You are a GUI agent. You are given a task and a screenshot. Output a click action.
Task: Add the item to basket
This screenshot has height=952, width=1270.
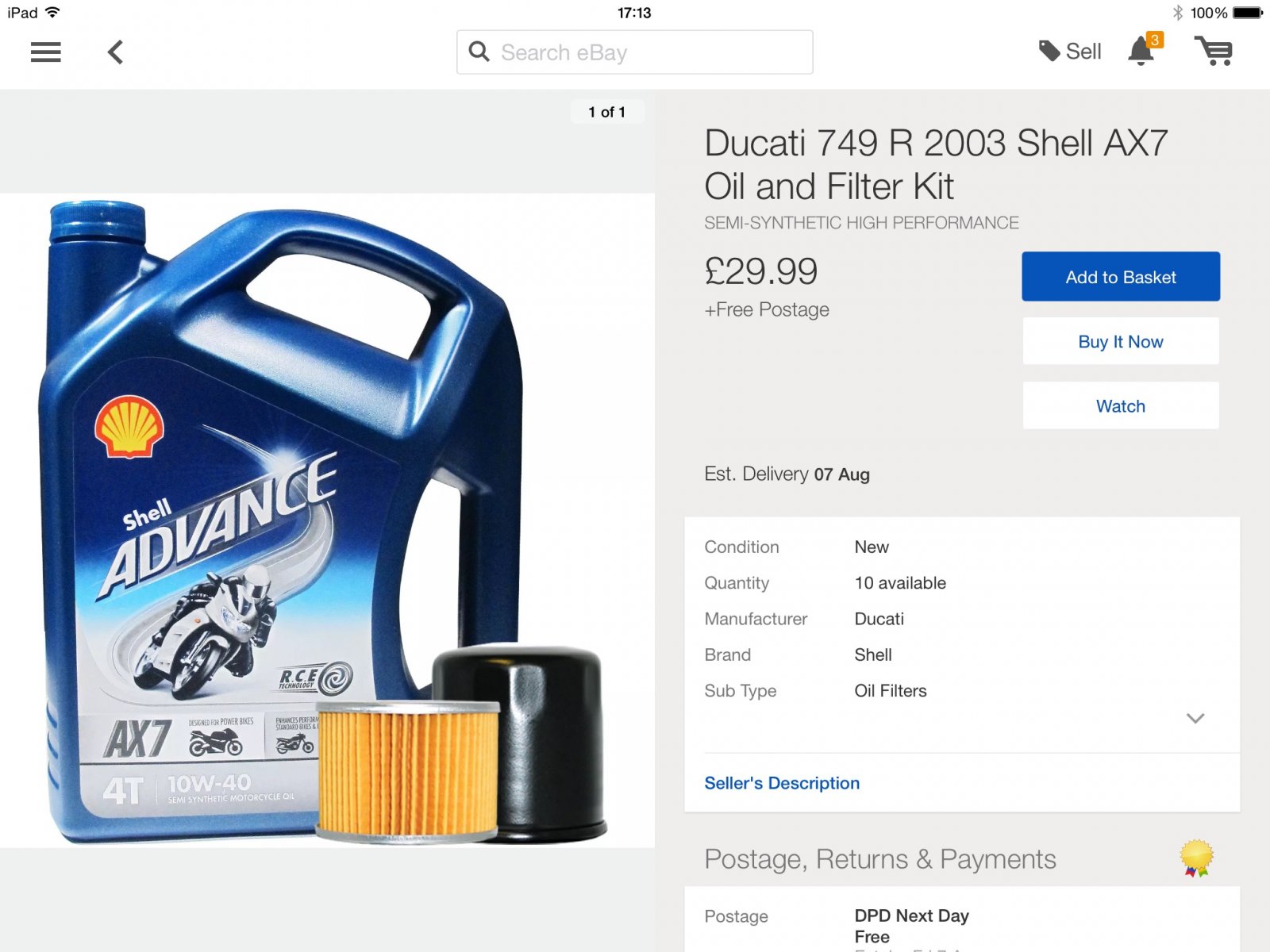(1121, 276)
